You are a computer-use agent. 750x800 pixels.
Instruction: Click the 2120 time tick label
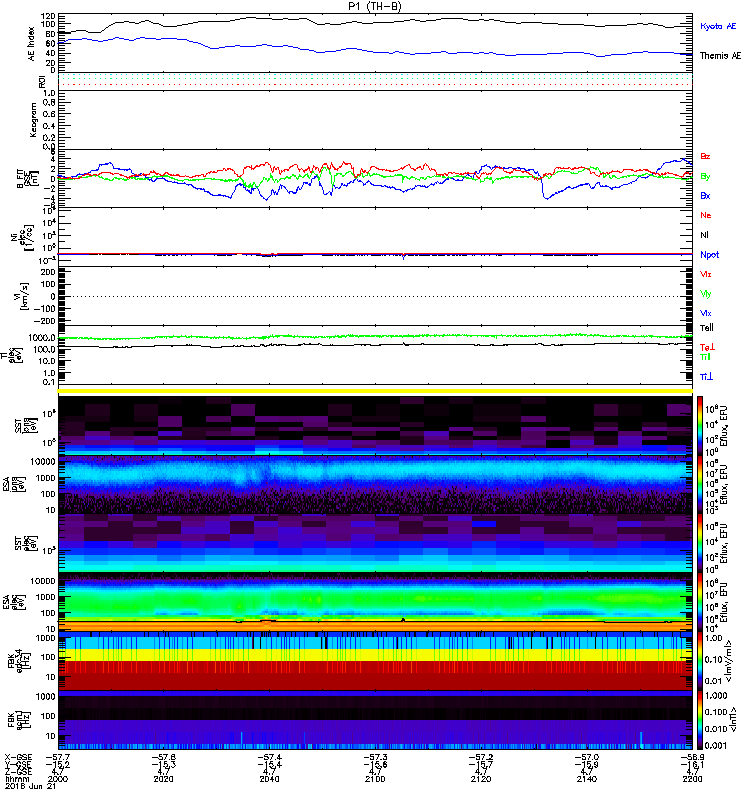tap(481, 779)
